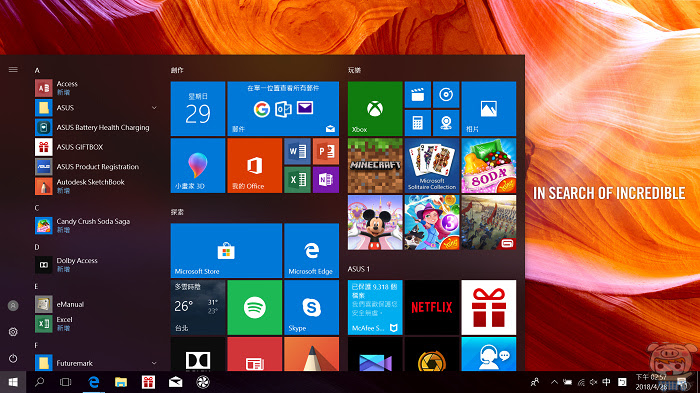Switch input method via 中 indicator

point(606,382)
